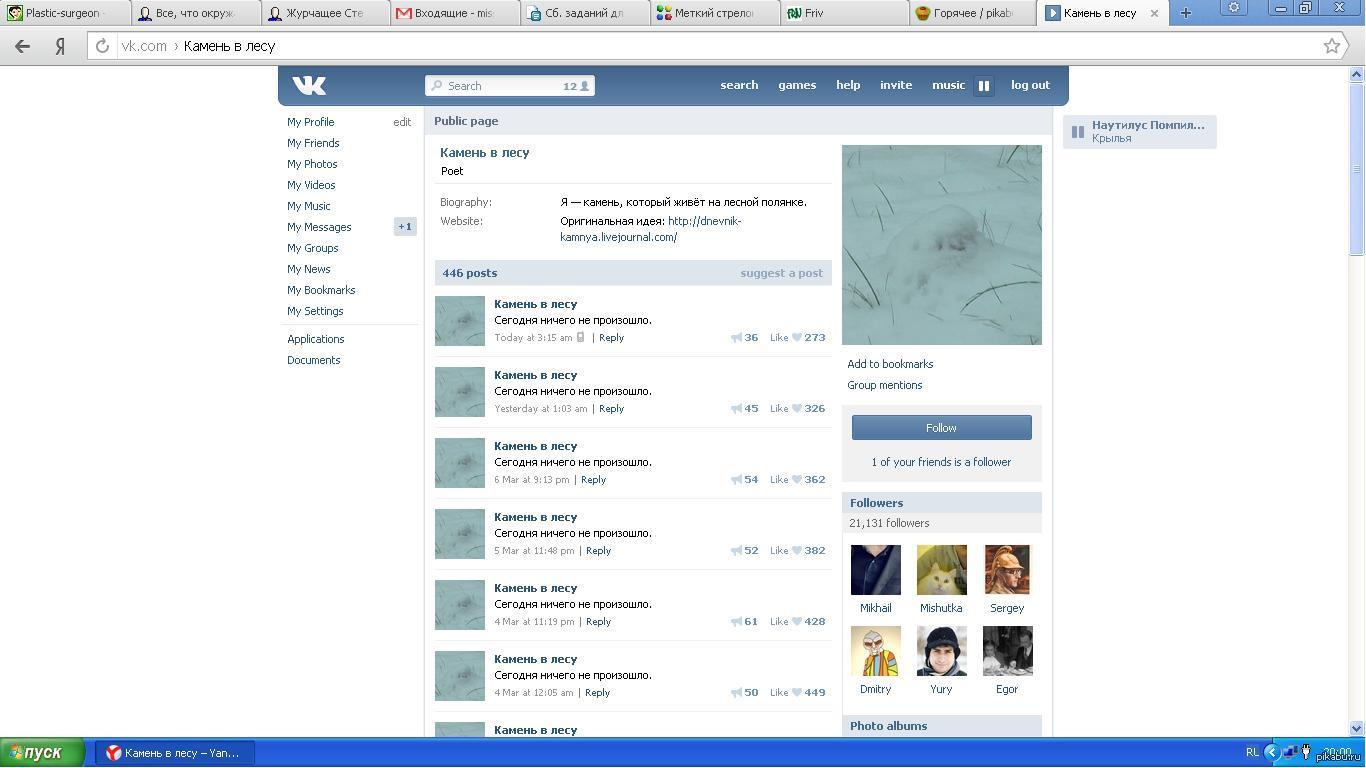Open the dnevnik-kamnya livejournal link

(704, 222)
